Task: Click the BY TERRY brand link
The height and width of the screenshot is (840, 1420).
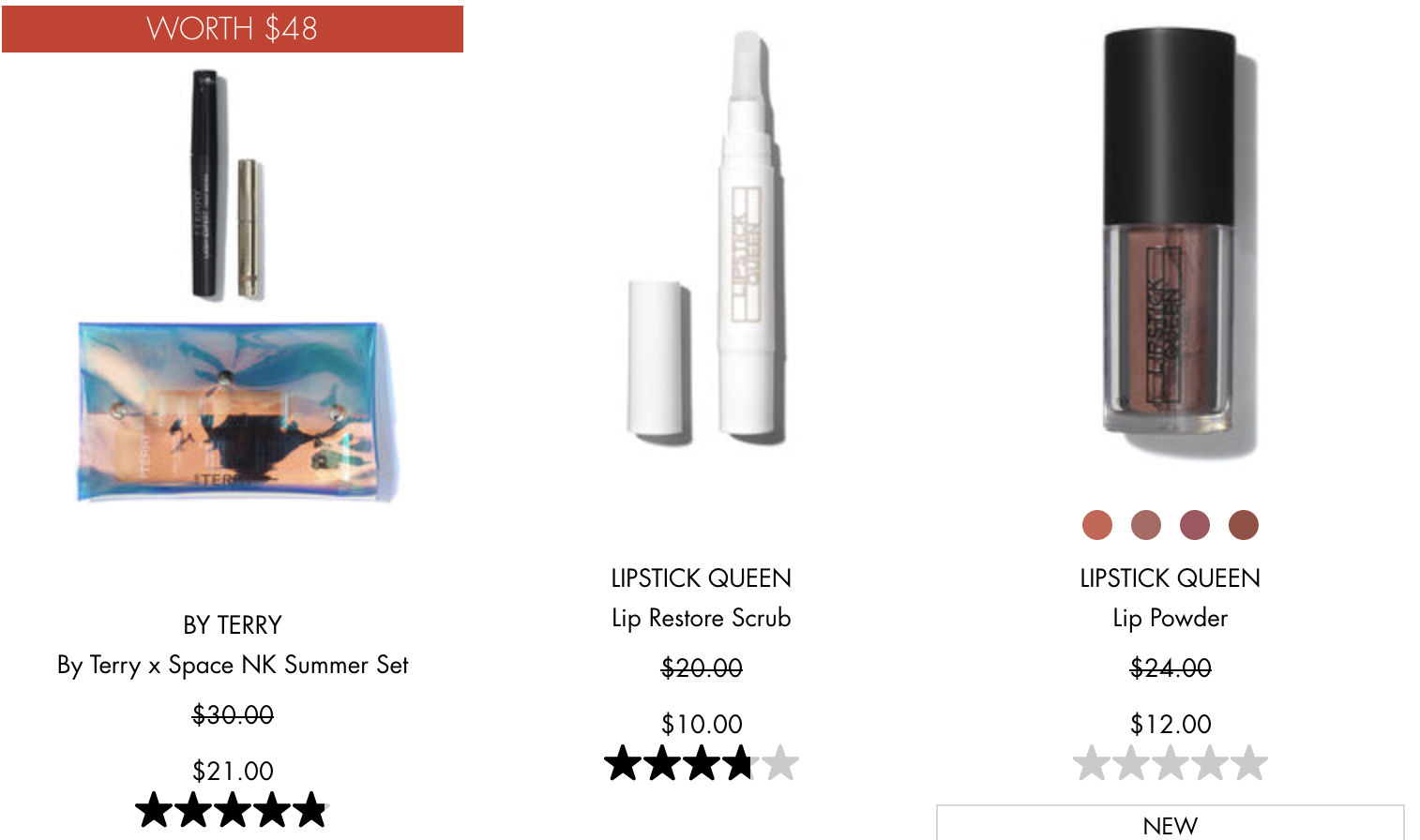Action: (233, 625)
